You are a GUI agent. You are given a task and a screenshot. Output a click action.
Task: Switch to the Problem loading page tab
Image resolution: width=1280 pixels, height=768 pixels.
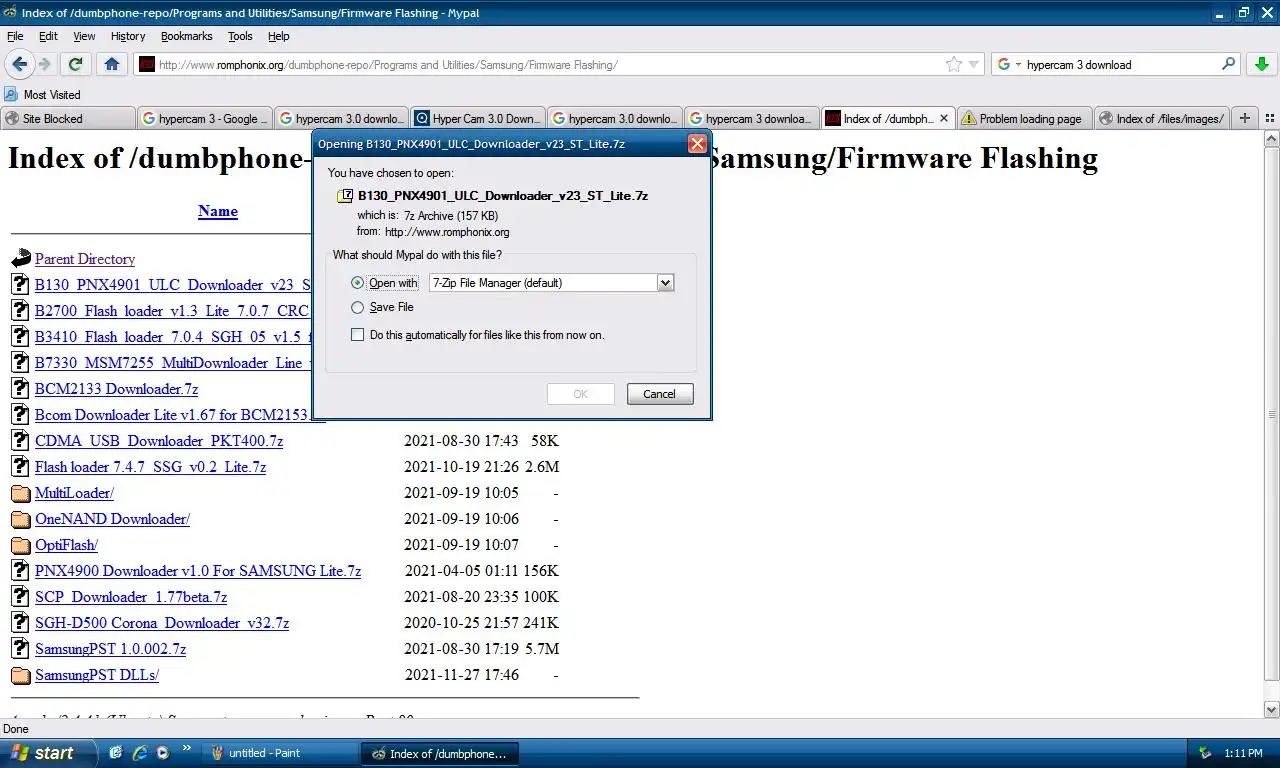tap(1023, 118)
